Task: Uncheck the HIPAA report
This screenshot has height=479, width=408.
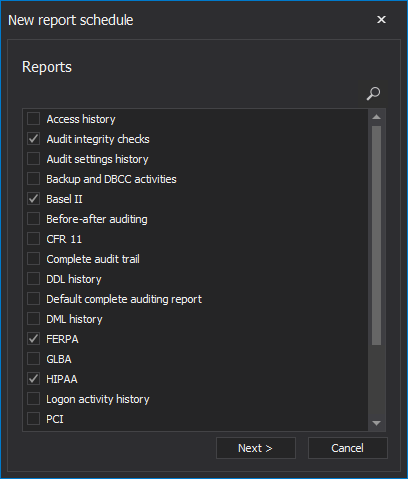Action: click(33, 379)
